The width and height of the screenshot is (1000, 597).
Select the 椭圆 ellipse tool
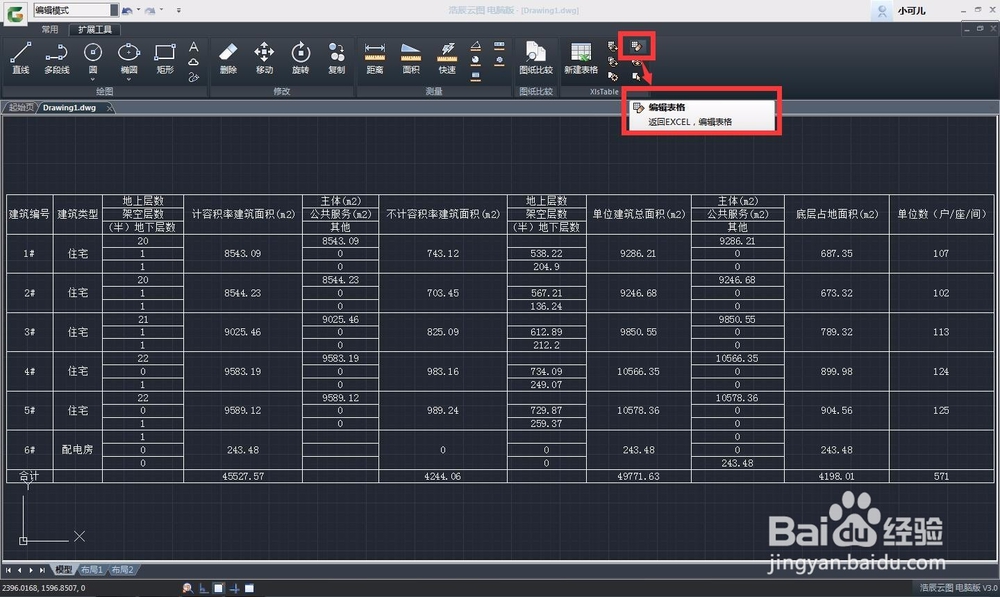pos(129,58)
